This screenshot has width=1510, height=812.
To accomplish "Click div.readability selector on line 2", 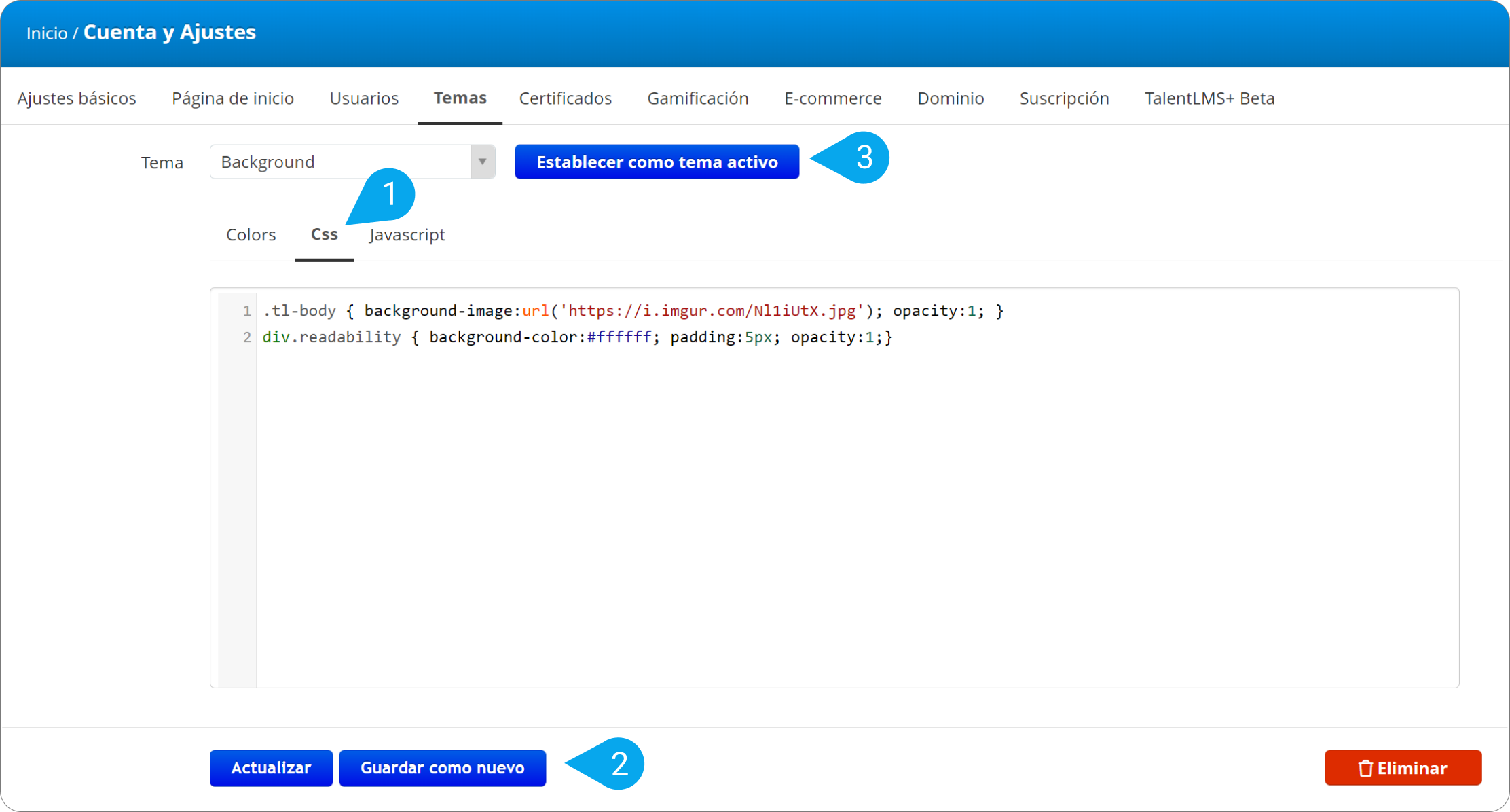I will pos(331,337).
